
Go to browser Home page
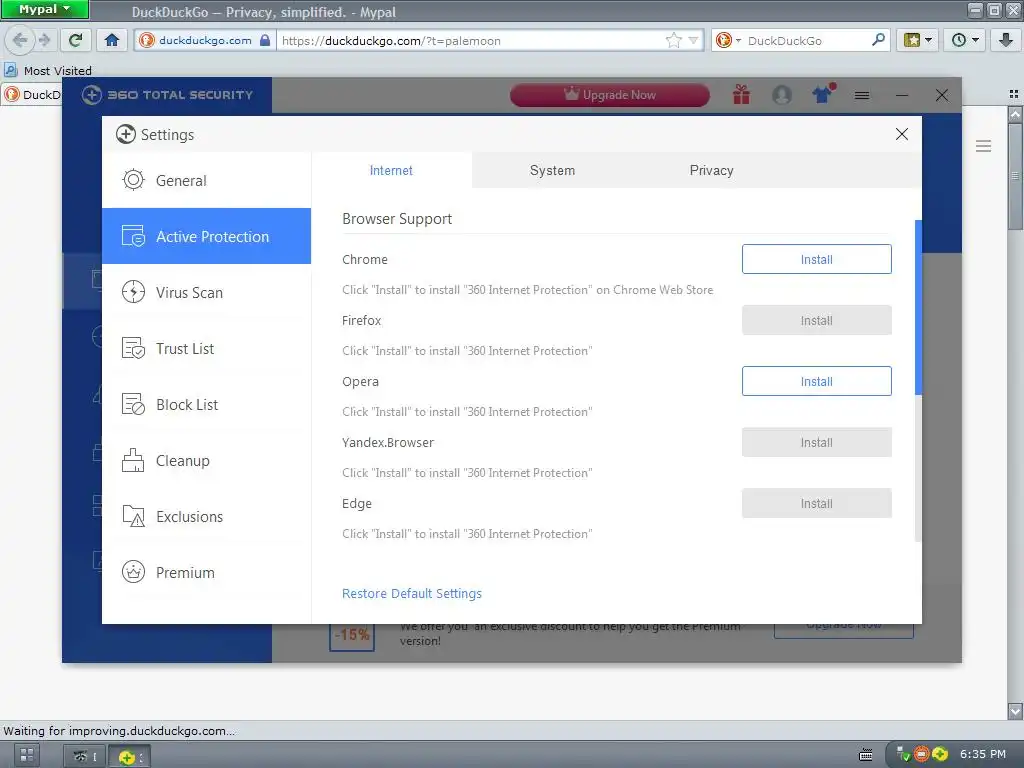[112, 40]
